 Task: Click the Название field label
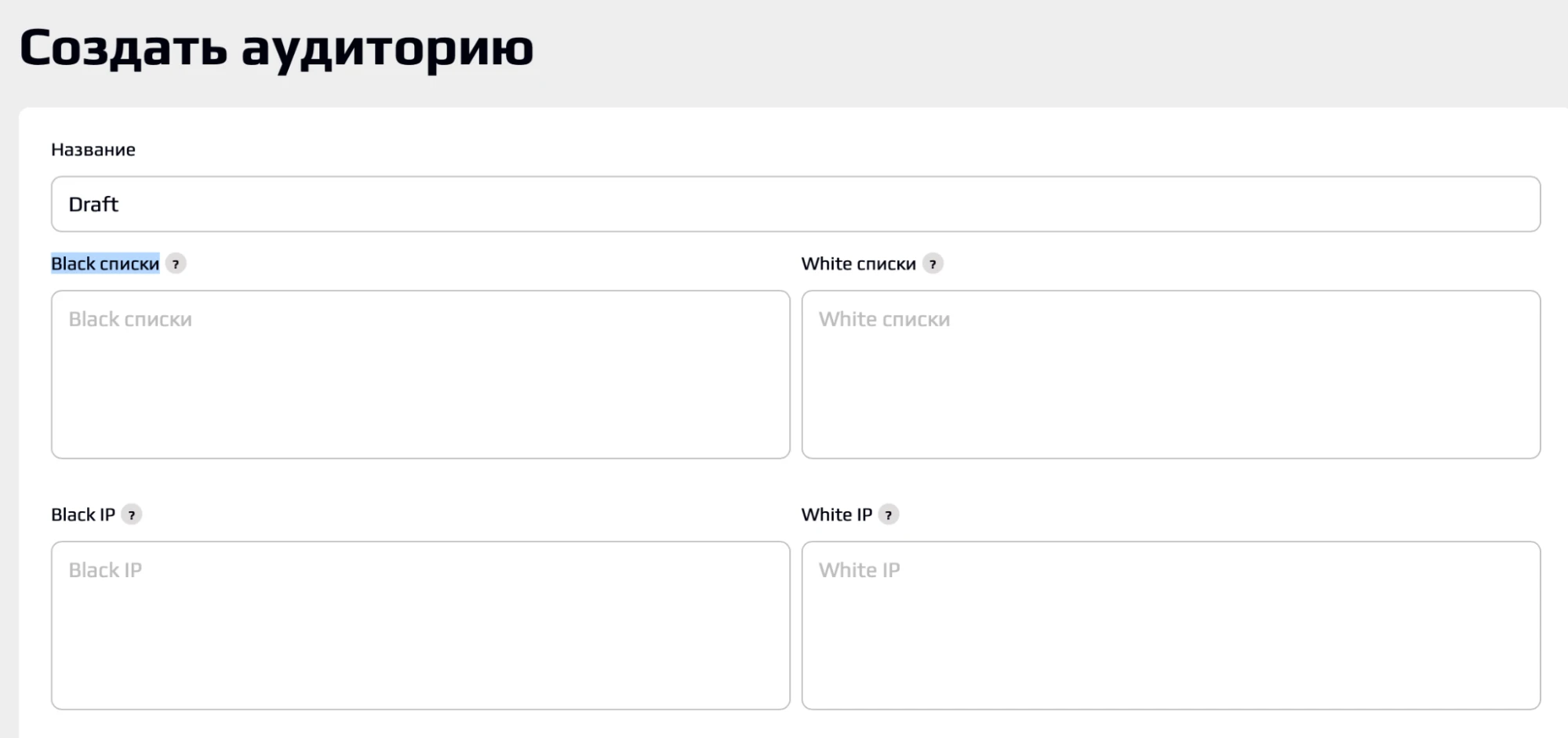pos(93,150)
